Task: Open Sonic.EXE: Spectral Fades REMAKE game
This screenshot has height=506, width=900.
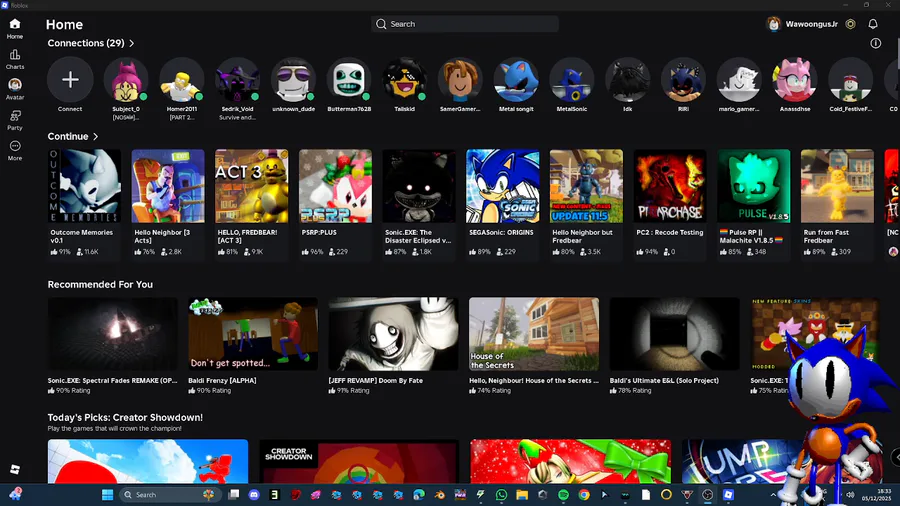Action: pos(112,345)
